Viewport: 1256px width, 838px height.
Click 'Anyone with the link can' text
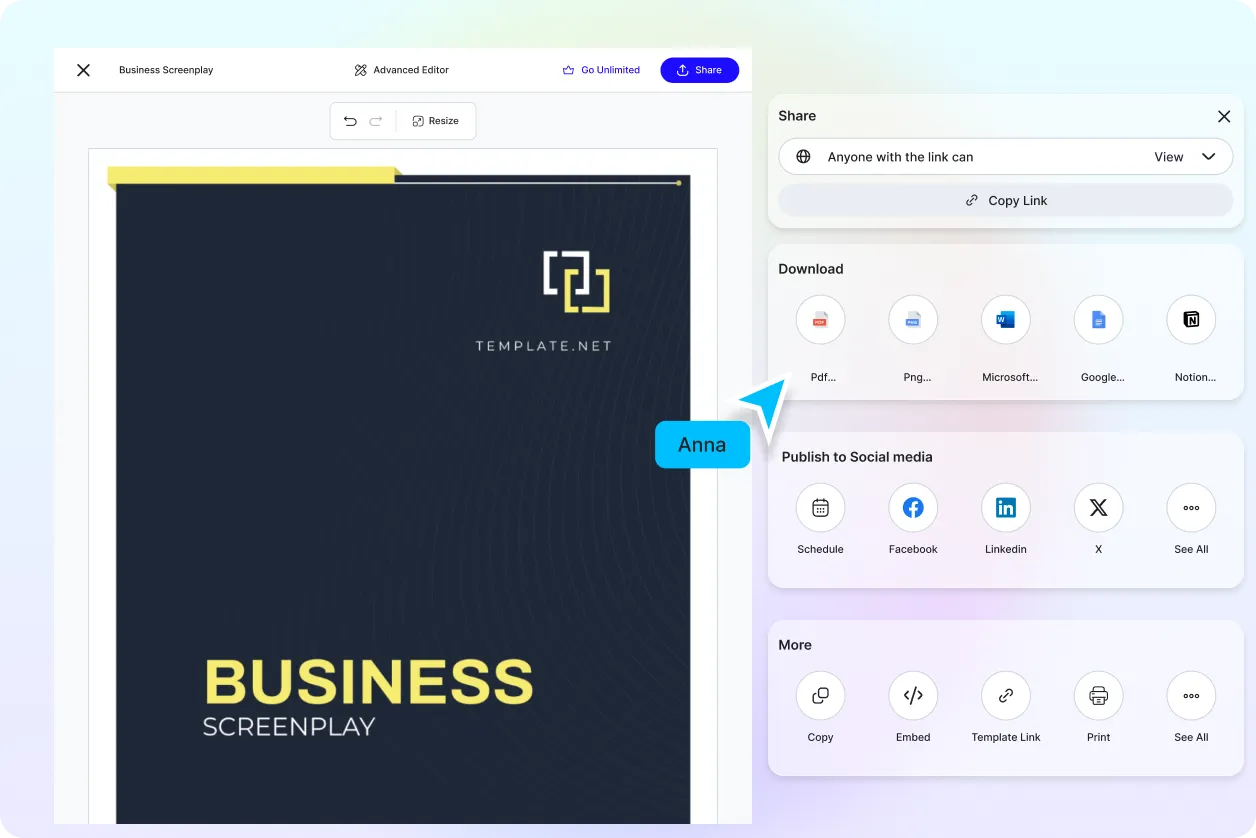900,157
